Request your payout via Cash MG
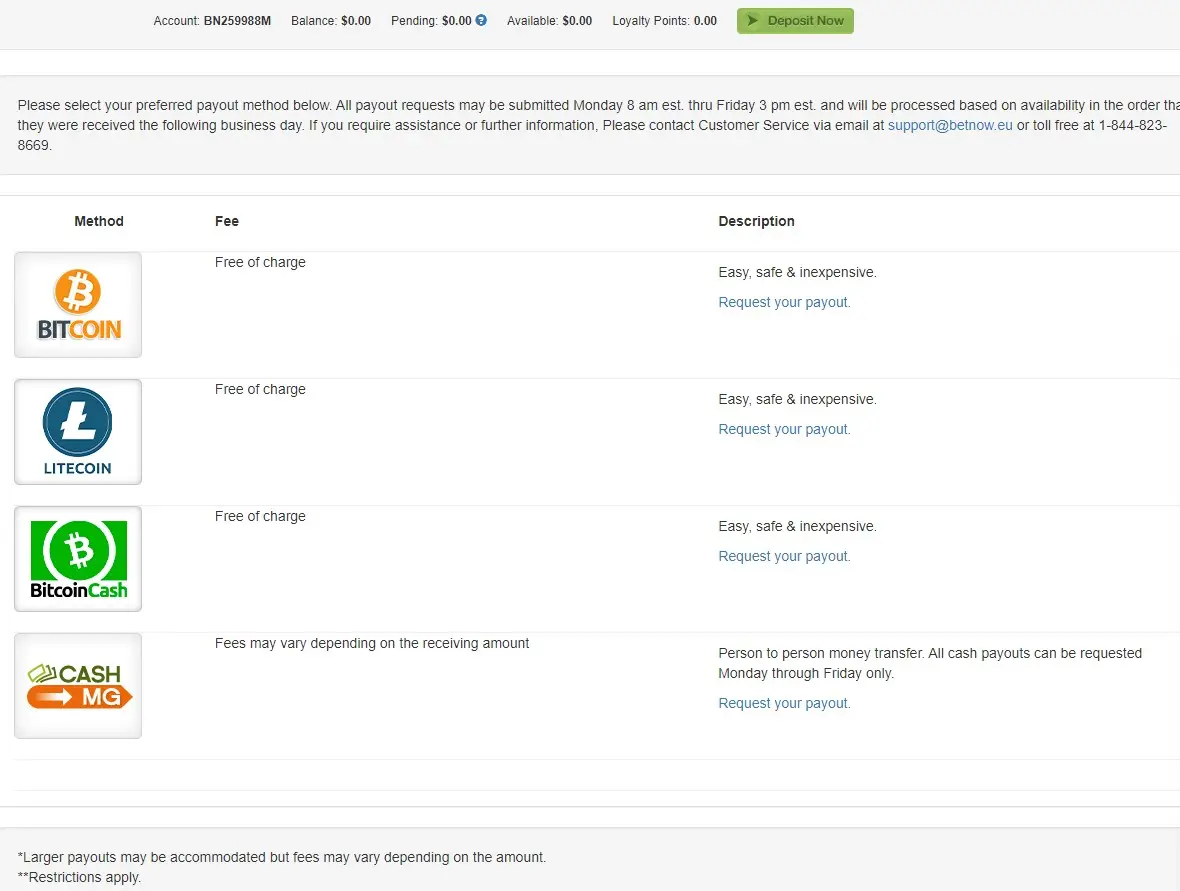 click(784, 703)
